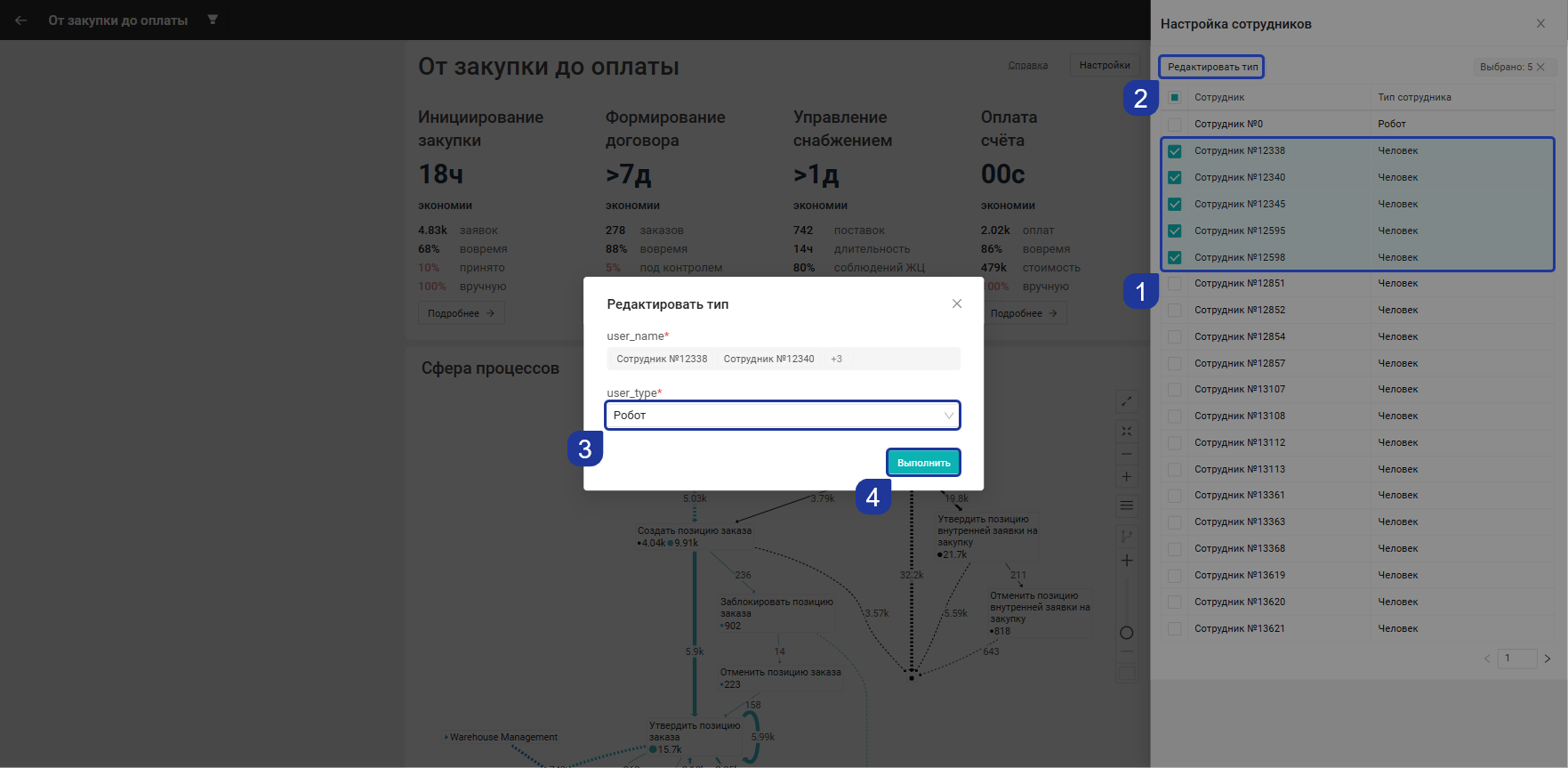This screenshot has width=1568, height=768.
Task: Clear the Выбрано: 5 selection
Action: point(1540,67)
